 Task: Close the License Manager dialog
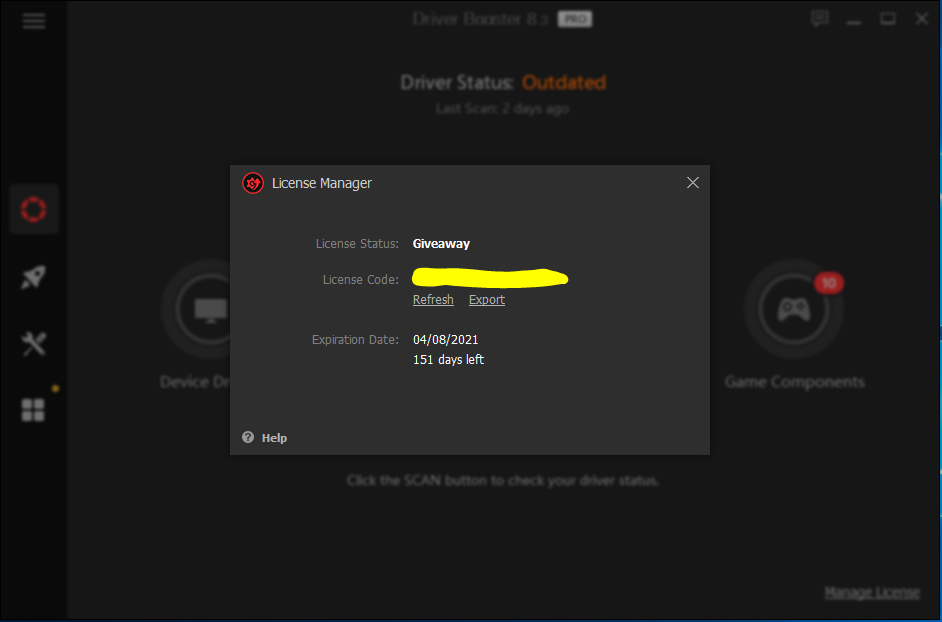click(x=692, y=183)
